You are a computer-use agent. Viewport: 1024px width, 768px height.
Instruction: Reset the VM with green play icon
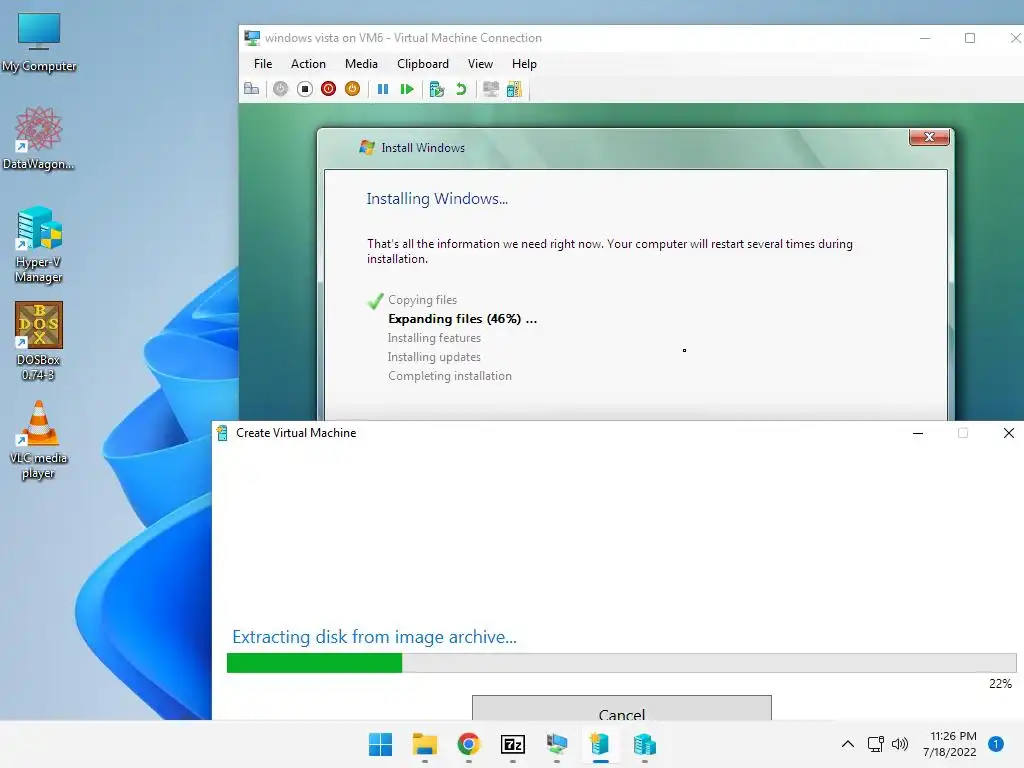(407, 89)
